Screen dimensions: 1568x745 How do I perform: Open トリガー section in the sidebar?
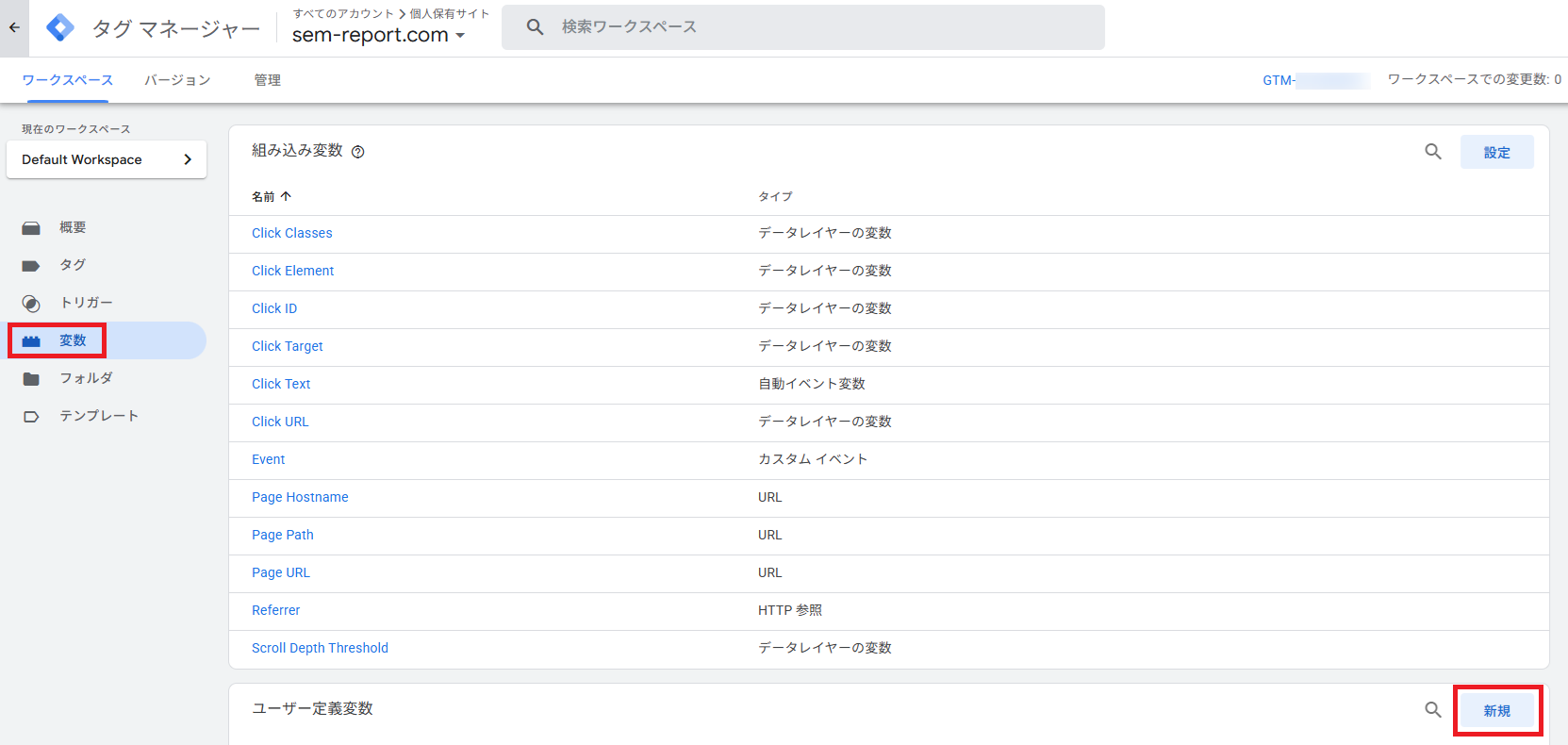pyautogui.click(x=86, y=303)
